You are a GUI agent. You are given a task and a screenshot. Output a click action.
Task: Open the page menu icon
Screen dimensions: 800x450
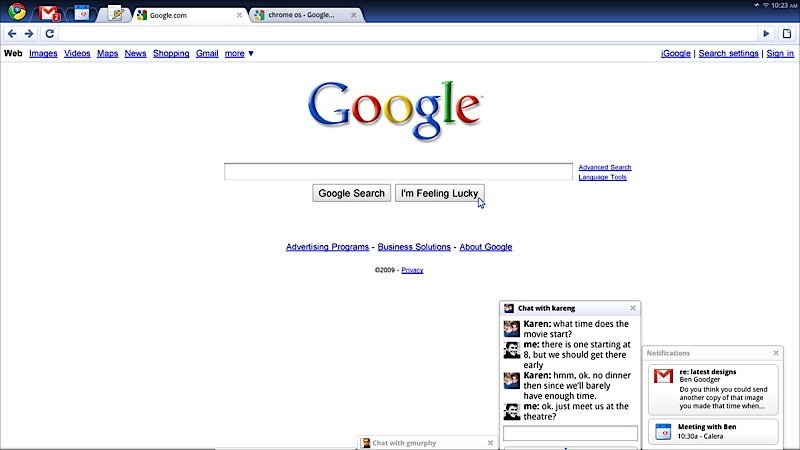tap(786, 34)
